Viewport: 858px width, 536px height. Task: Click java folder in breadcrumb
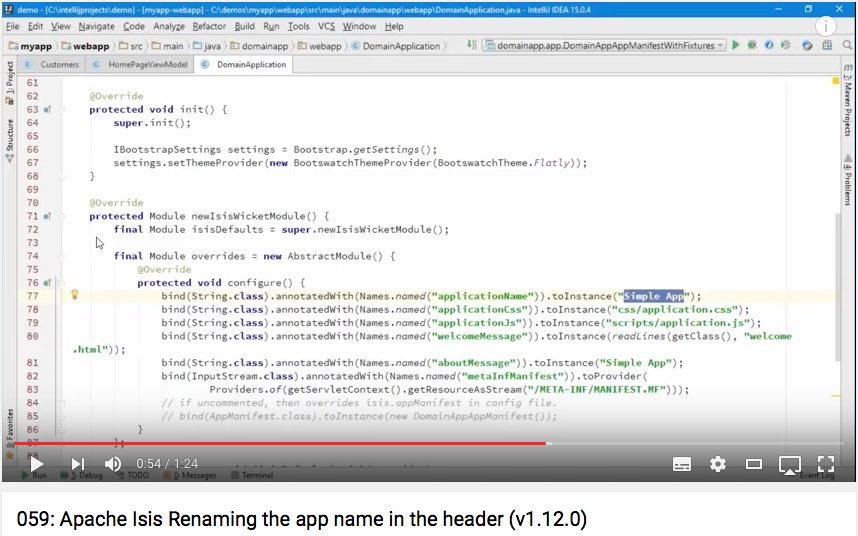[207, 46]
